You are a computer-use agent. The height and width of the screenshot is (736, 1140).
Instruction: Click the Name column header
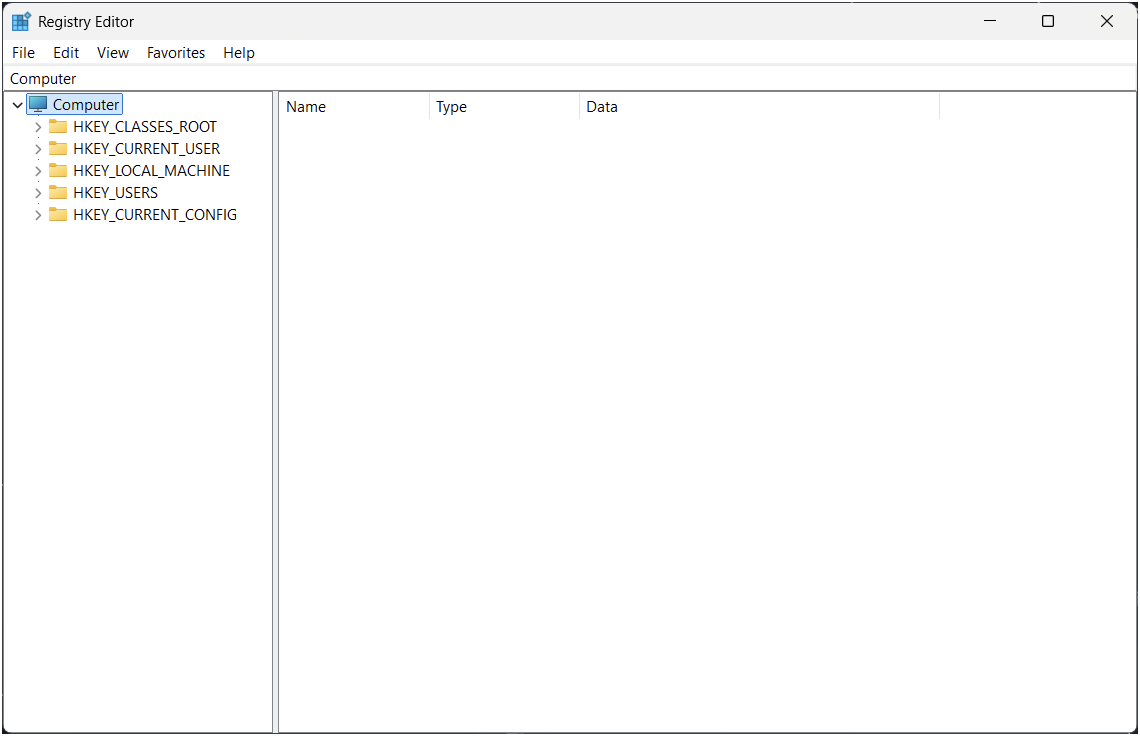354,107
